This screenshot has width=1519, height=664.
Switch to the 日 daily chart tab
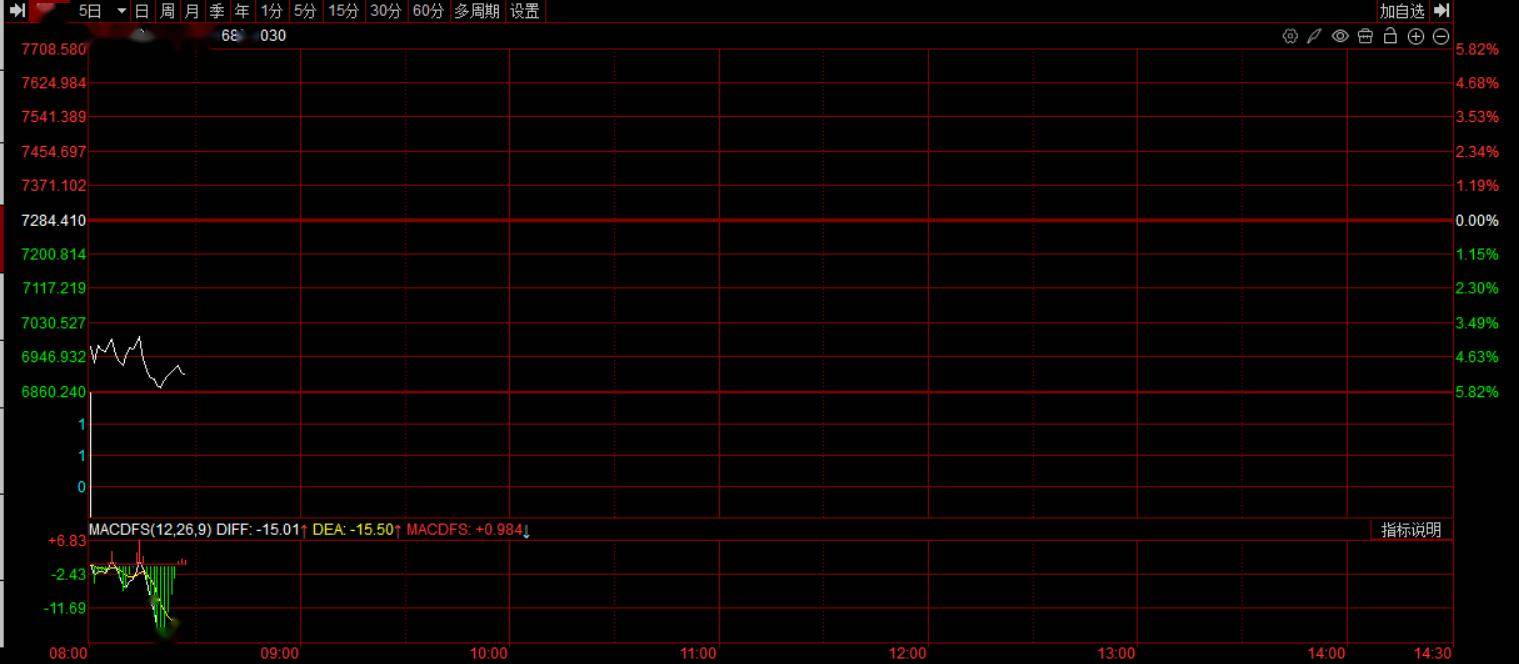[142, 11]
